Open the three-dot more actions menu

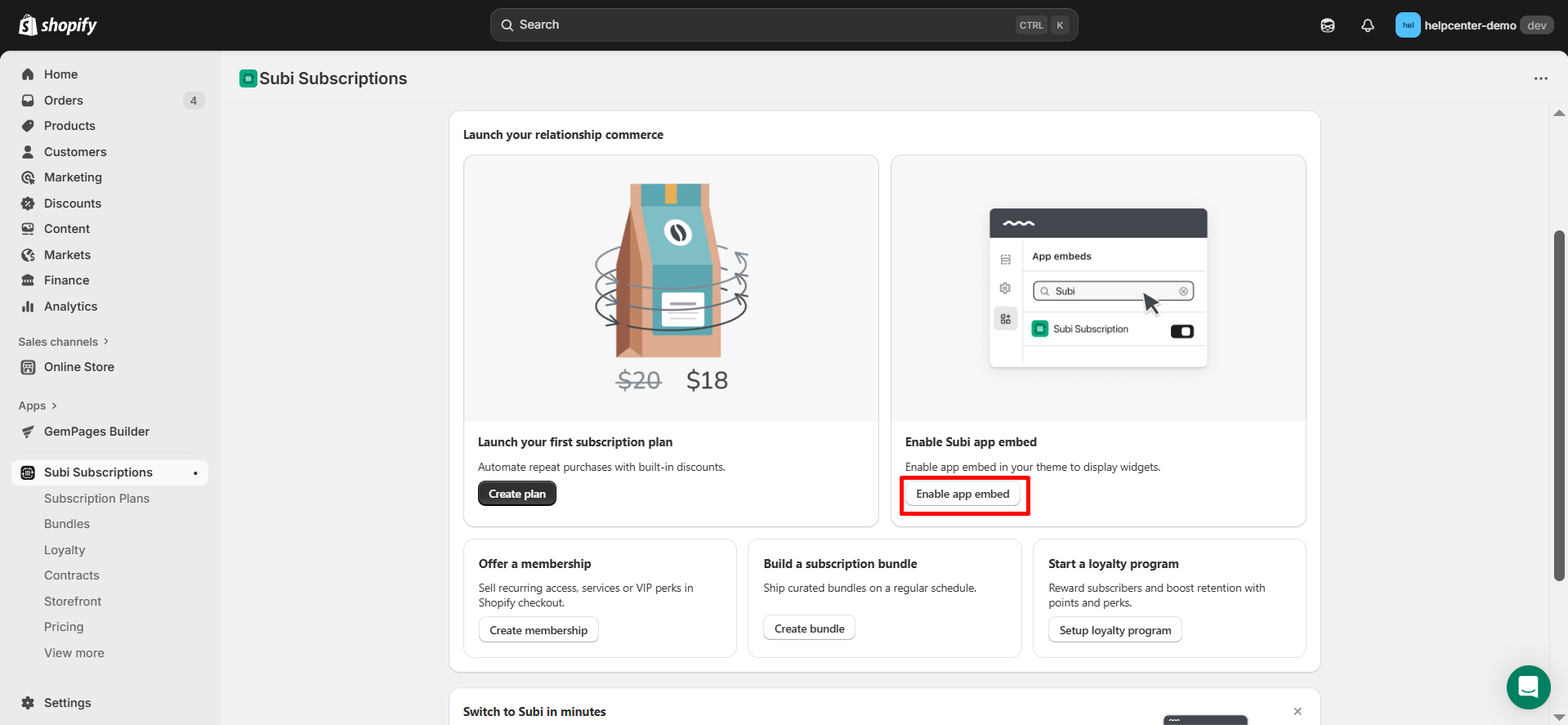click(1540, 78)
